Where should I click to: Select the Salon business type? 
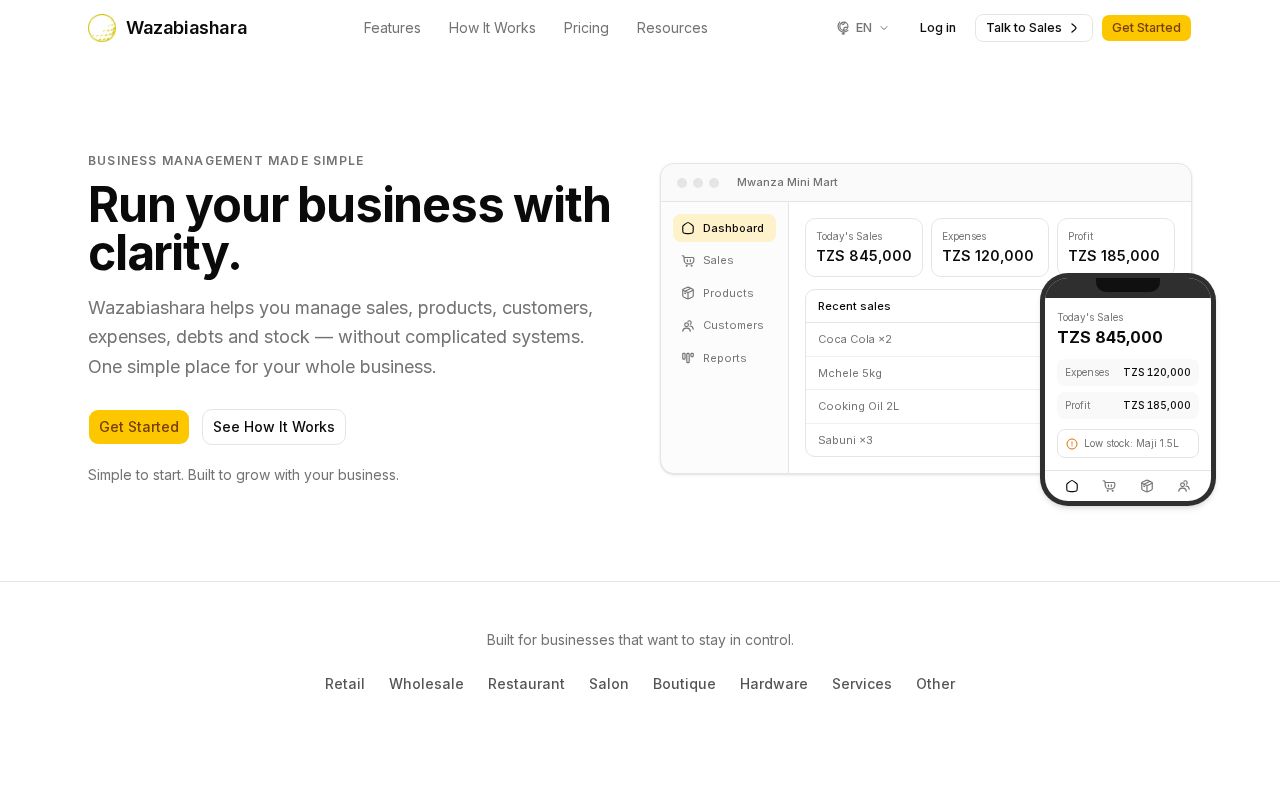point(609,684)
